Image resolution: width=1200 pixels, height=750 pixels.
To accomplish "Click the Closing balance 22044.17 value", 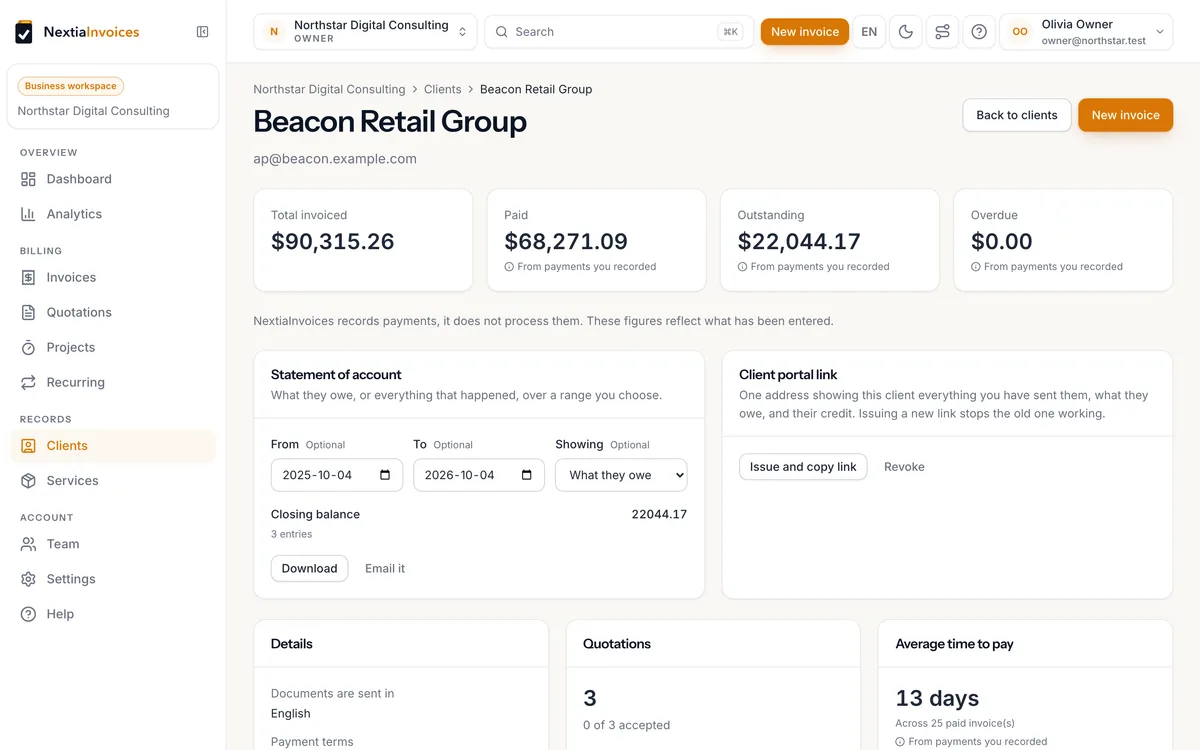I will click(659, 514).
